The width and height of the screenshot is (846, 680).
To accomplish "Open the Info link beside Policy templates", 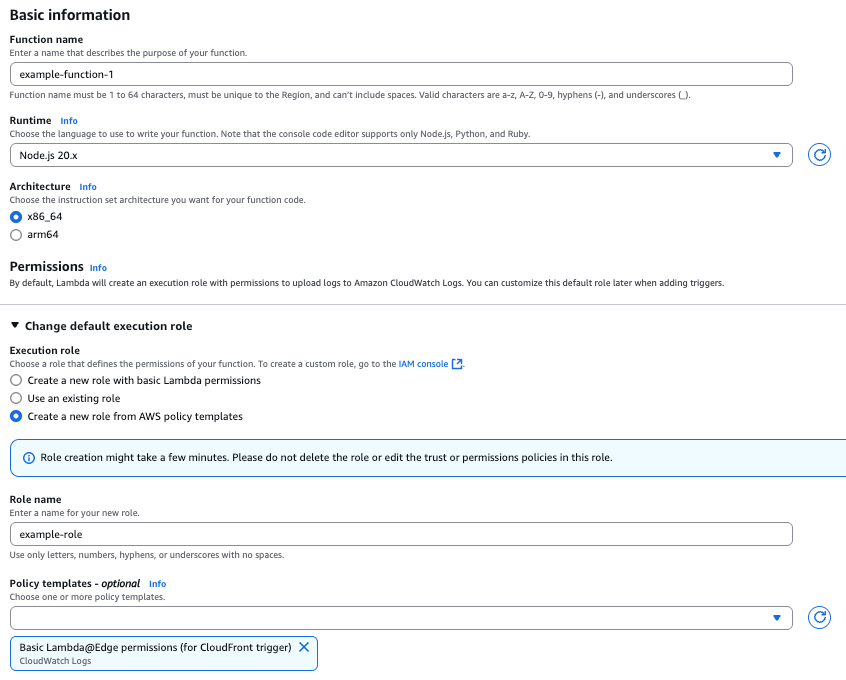I will 157,584.
